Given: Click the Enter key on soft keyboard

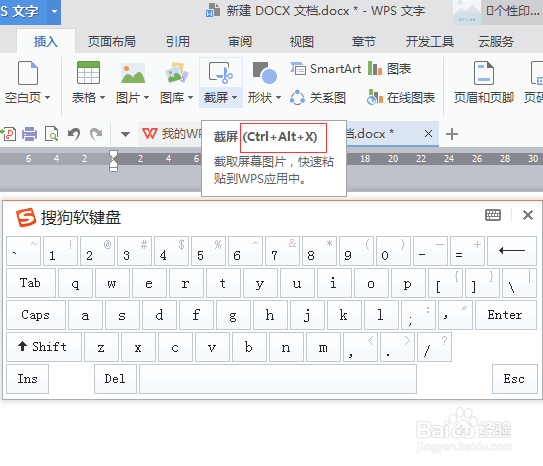Looking at the screenshot, I should 506,315.
